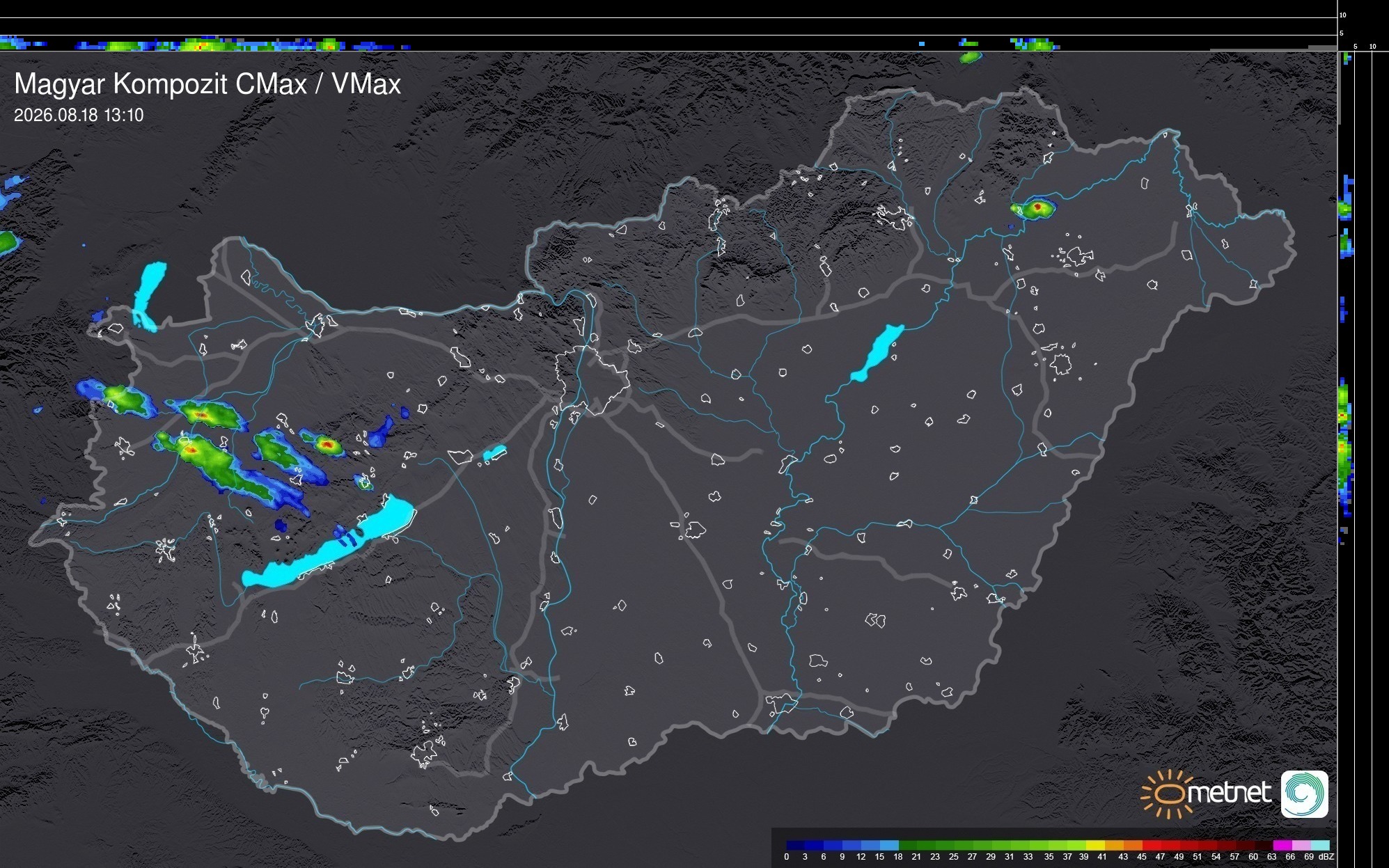Click the small cyan Lake Velence shape
The image size is (1389, 868).
[x=494, y=453]
